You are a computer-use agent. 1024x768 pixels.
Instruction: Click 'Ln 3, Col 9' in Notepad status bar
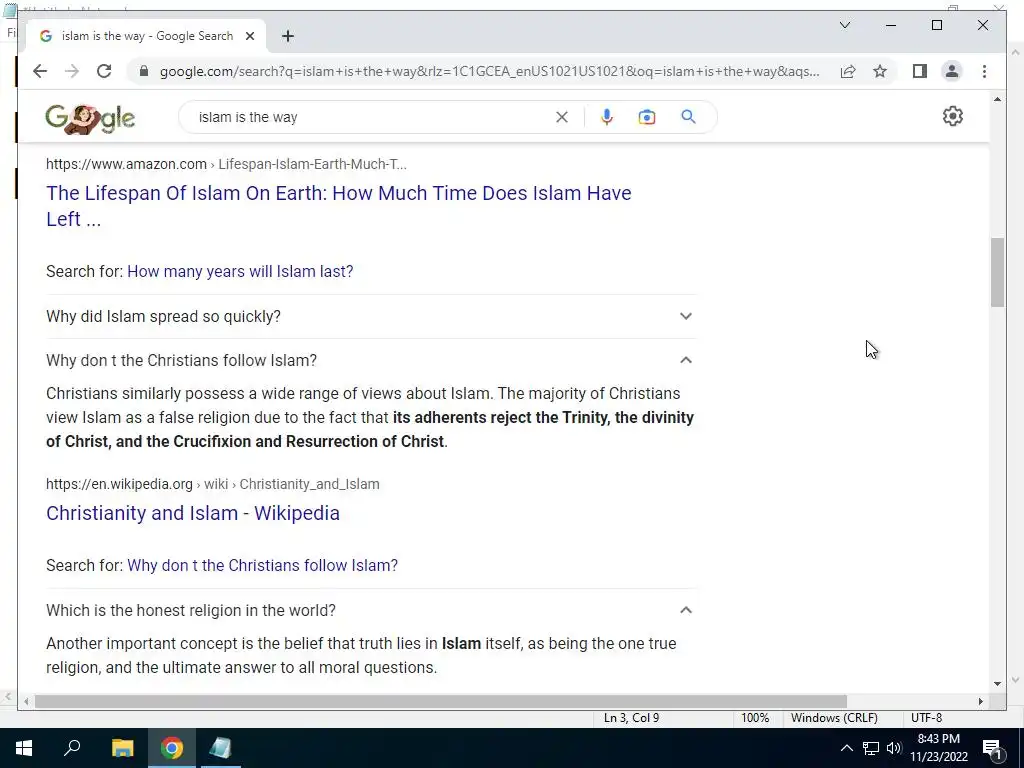pyautogui.click(x=631, y=718)
